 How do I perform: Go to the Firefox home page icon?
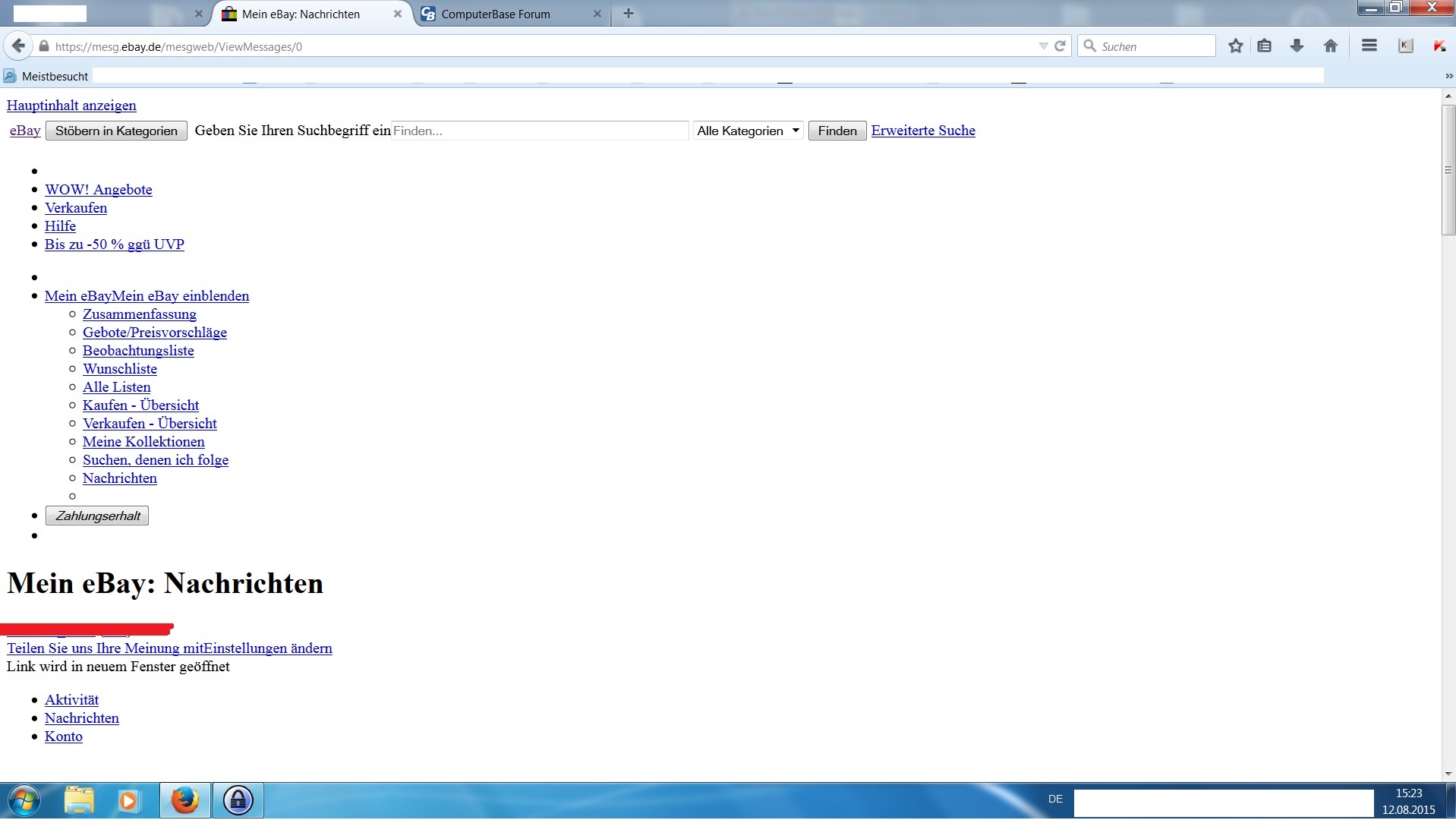pyautogui.click(x=1331, y=46)
